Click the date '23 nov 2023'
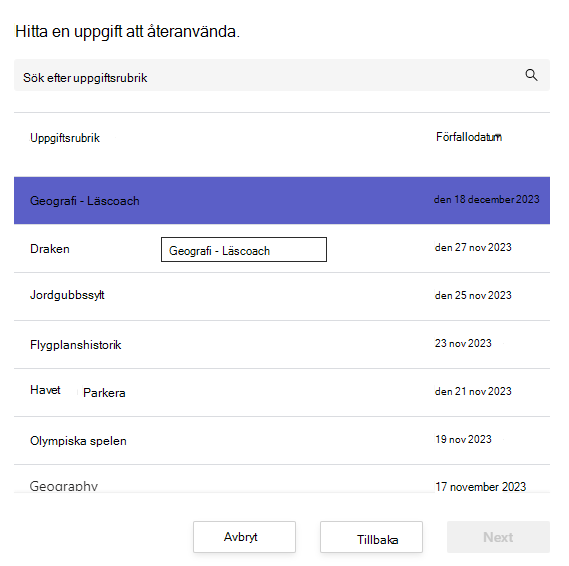The height and width of the screenshot is (566, 569). [x=463, y=343]
